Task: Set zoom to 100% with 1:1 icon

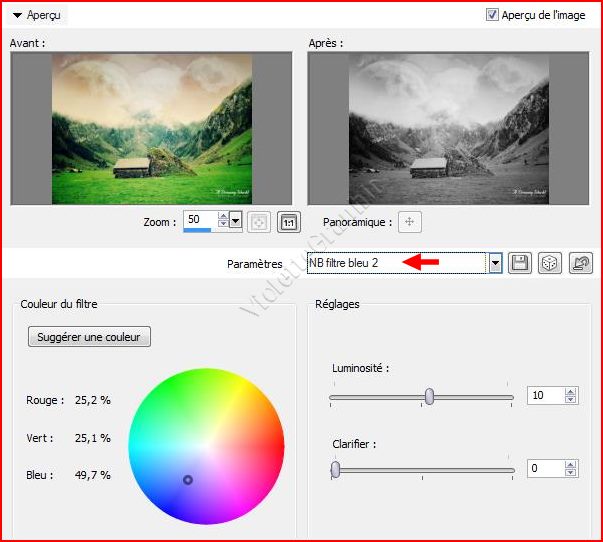Action: coord(286,221)
